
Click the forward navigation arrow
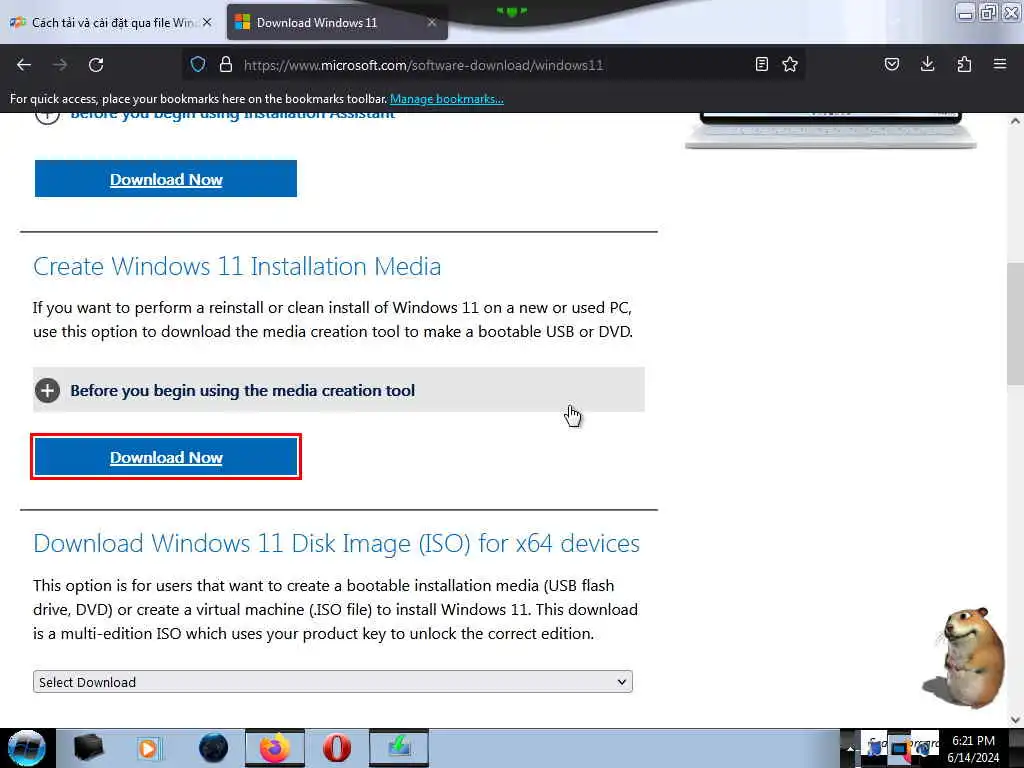pos(60,65)
